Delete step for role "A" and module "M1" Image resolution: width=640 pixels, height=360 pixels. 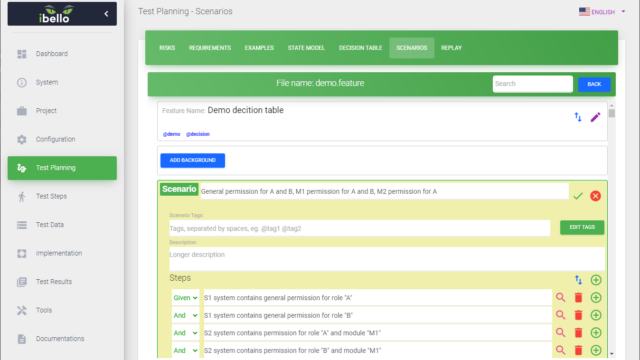point(578,333)
